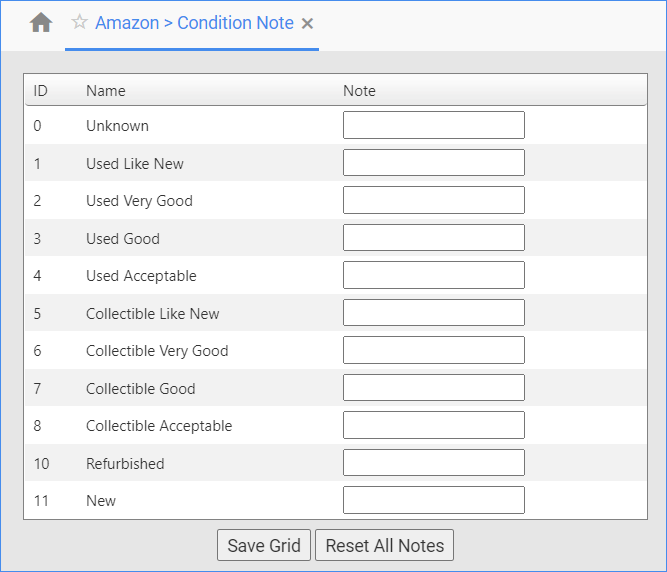Click the ID column header
667x572 pixels.
pyautogui.click(x=41, y=91)
